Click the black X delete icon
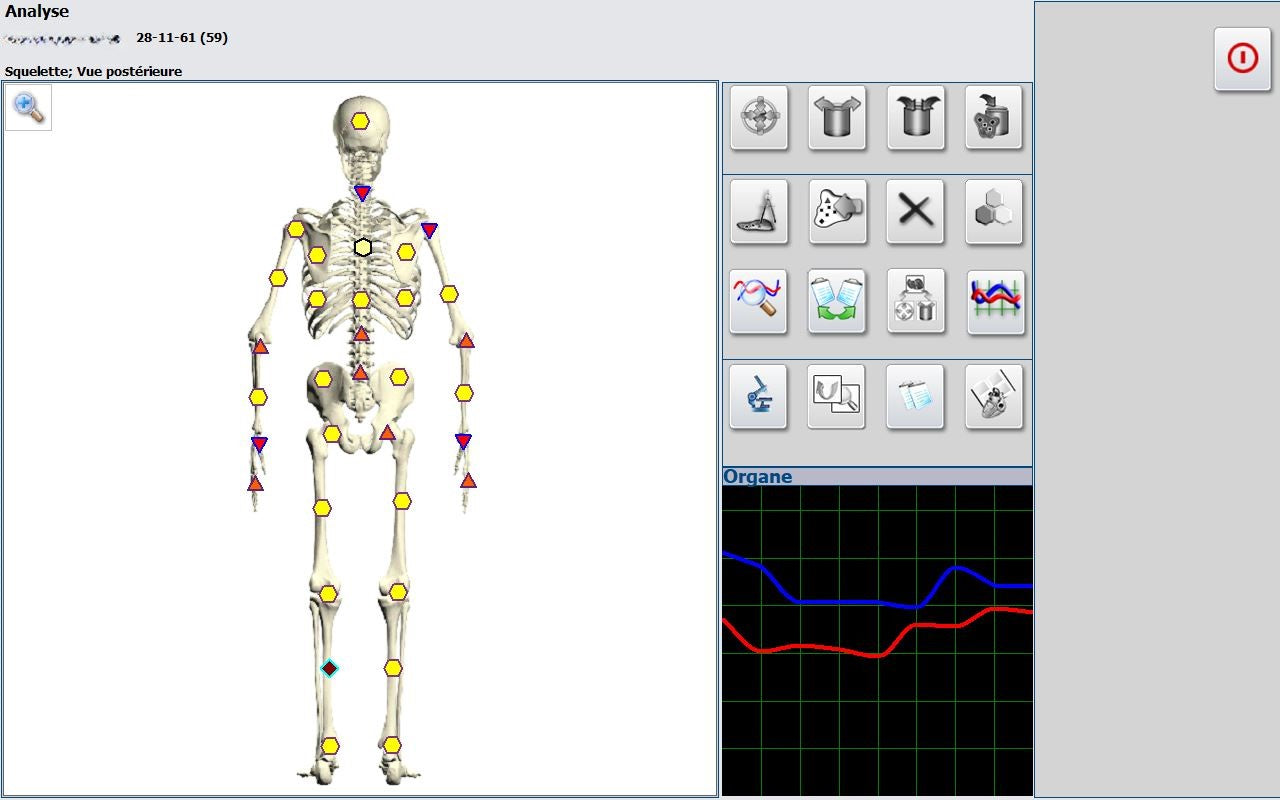The height and width of the screenshot is (800, 1280). point(915,212)
